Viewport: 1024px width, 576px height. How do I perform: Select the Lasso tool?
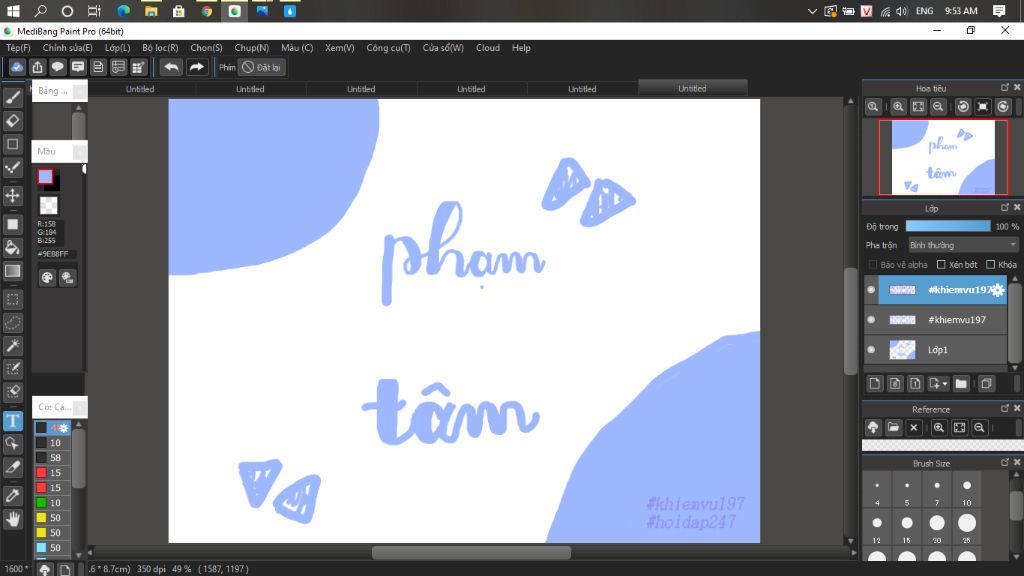pyautogui.click(x=12, y=323)
